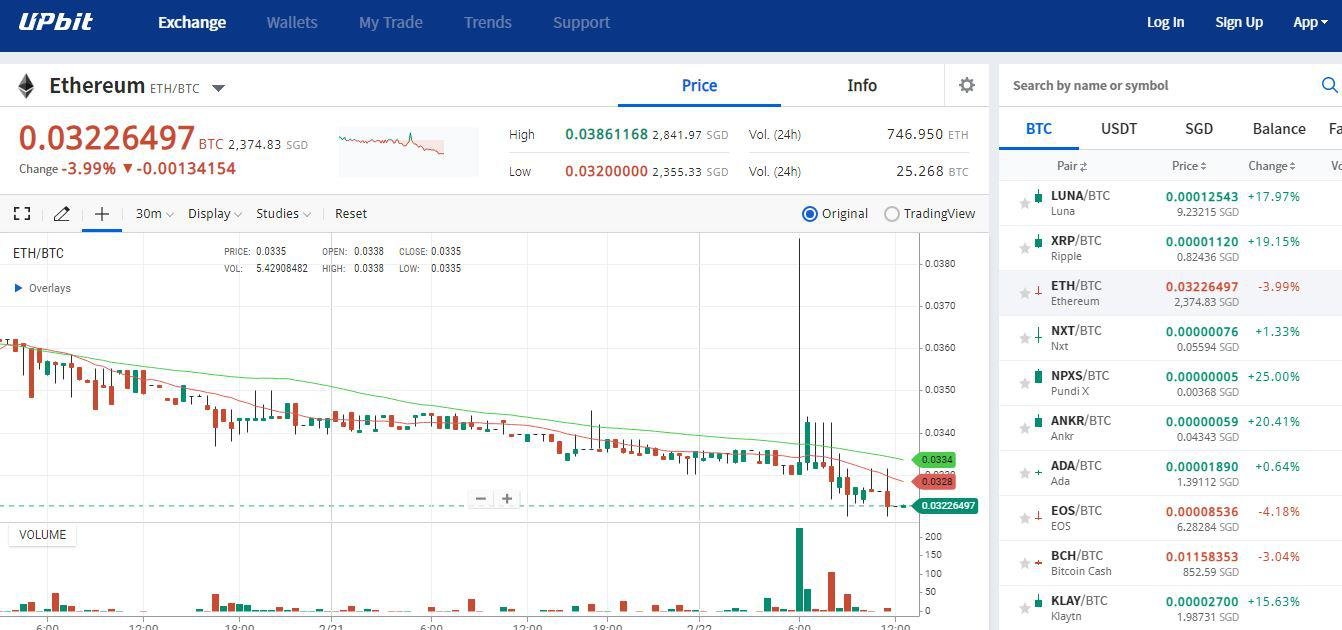This screenshot has height=630, width=1342.
Task: Click the zoom-out minus icon on chart
Action: tap(481, 498)
